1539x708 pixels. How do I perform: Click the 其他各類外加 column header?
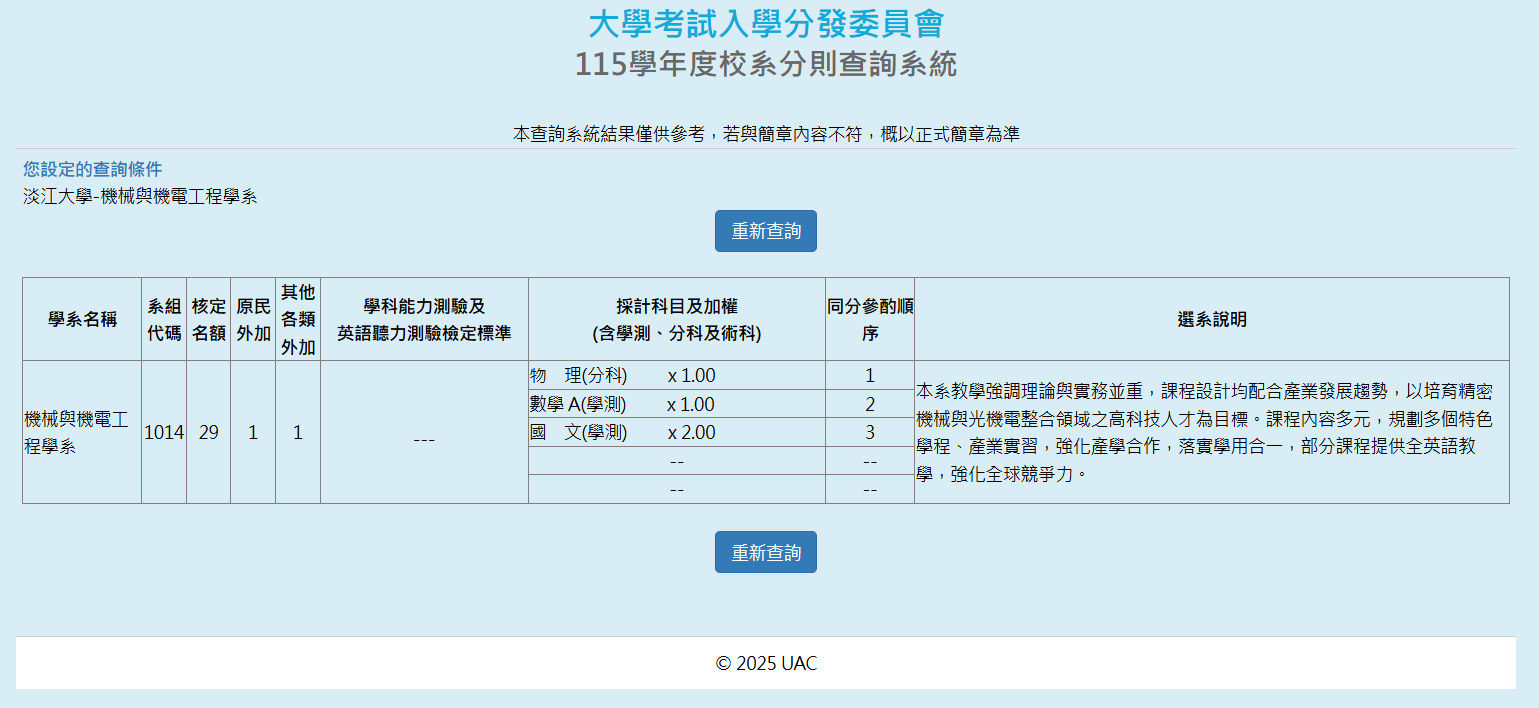298,320
